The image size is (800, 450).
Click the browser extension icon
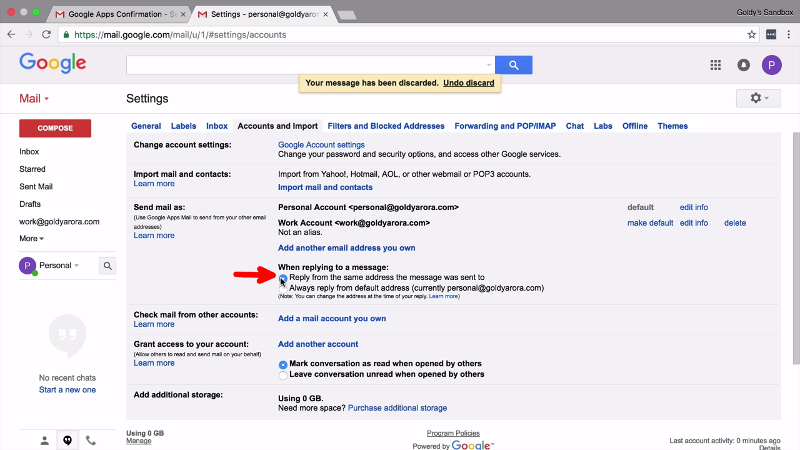pyautogui.click(x=771, y=35)
